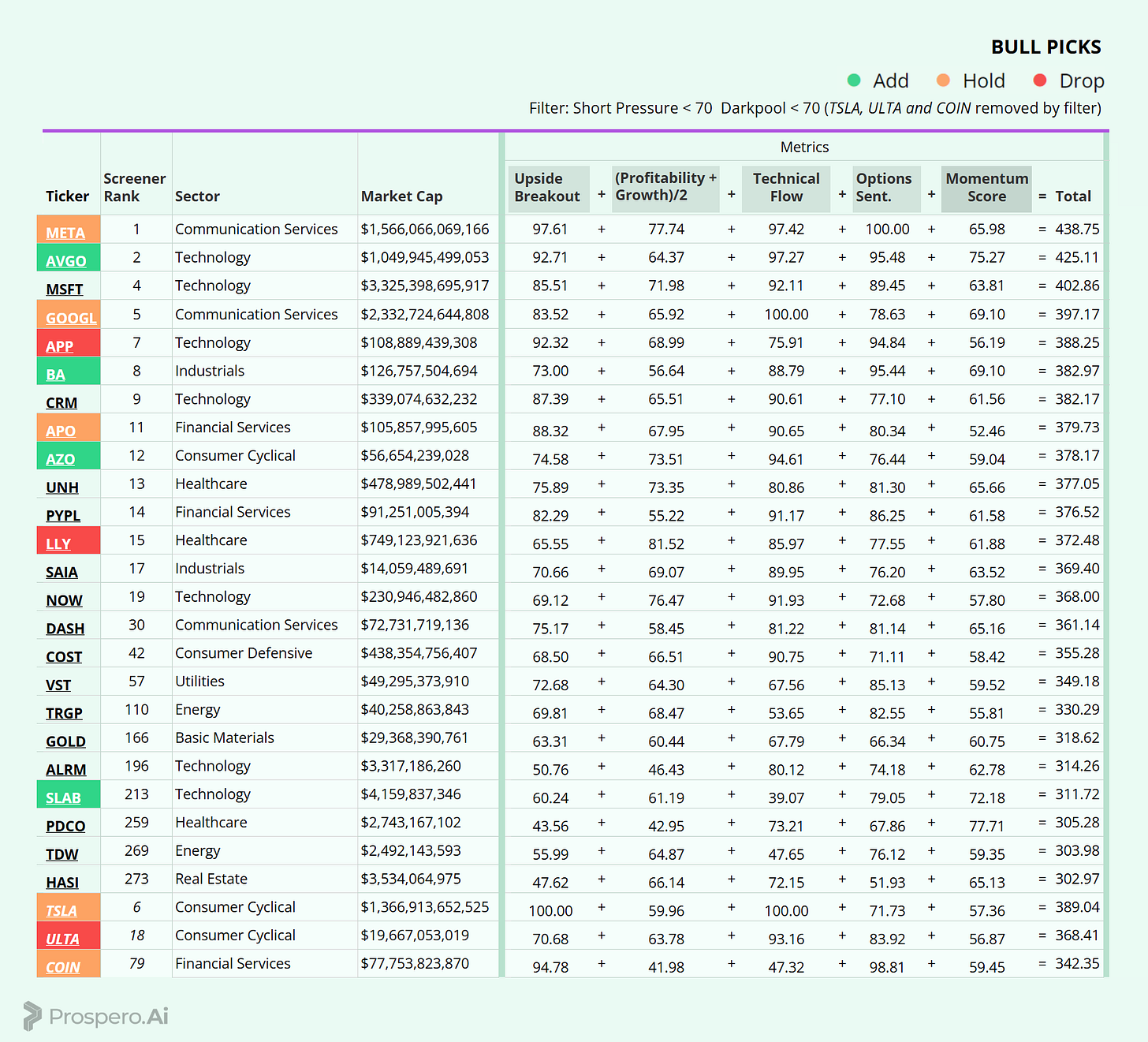The image size is (1148, 1042).
Task: Open the PYPL ticker link
Action: click(x=63, y=516)
